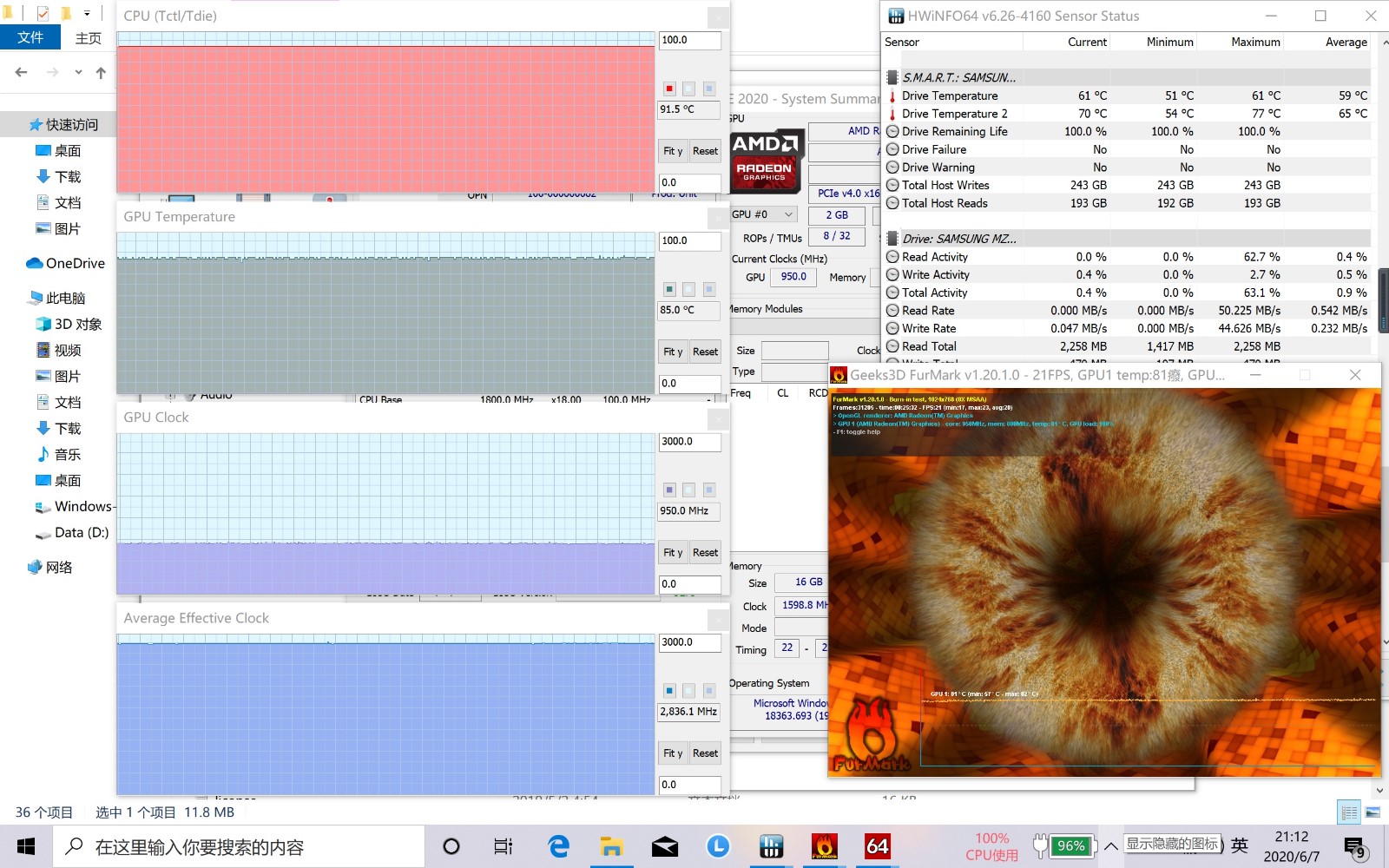This screenshot has height=868, width=1389.
Task: Click the Average column header in HWiNFO
Action: coord(1346,42)
